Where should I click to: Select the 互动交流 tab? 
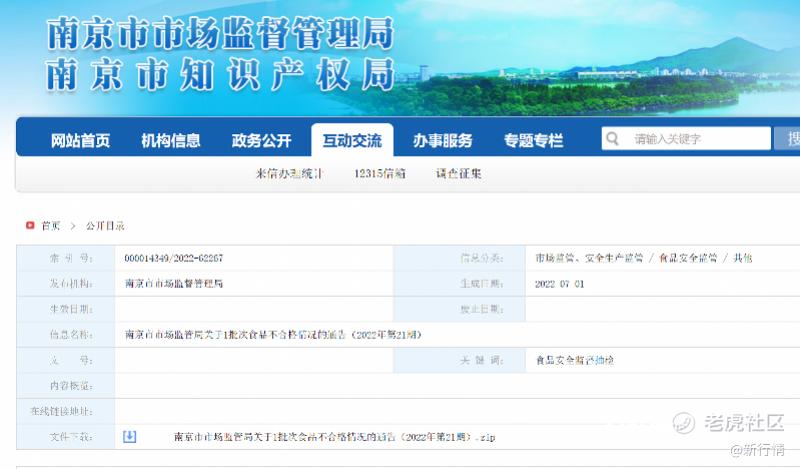coord(352,140)
